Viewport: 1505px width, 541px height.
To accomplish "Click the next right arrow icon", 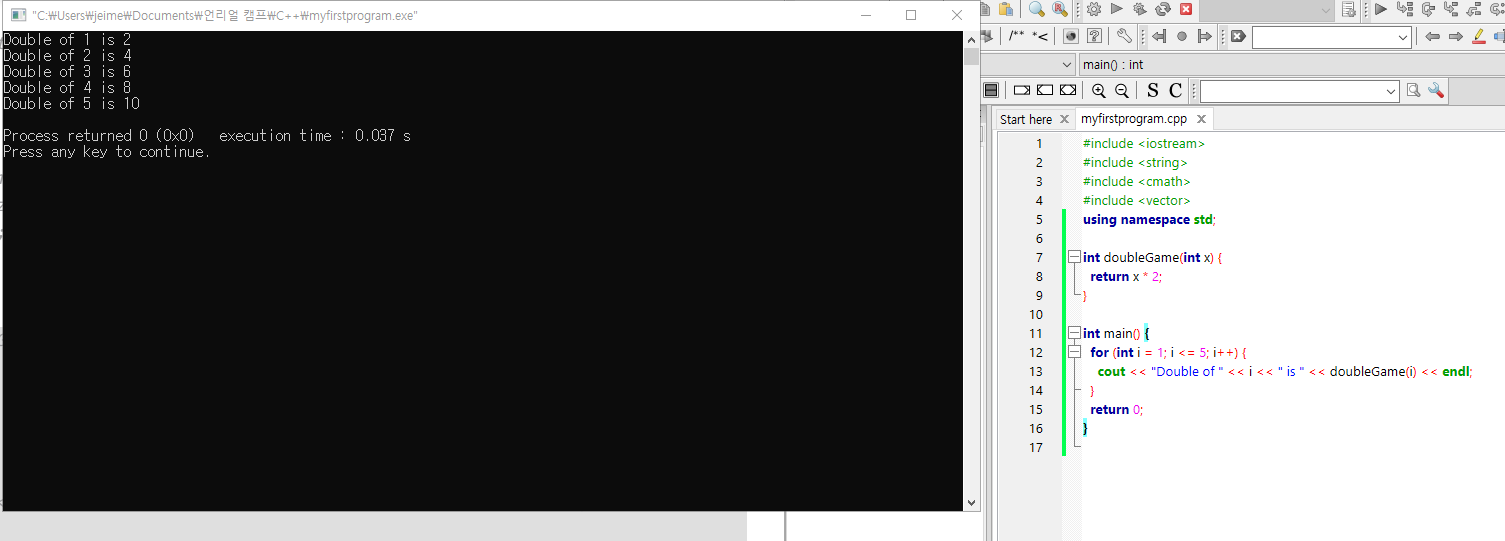I will click(x=1456, y=36).
